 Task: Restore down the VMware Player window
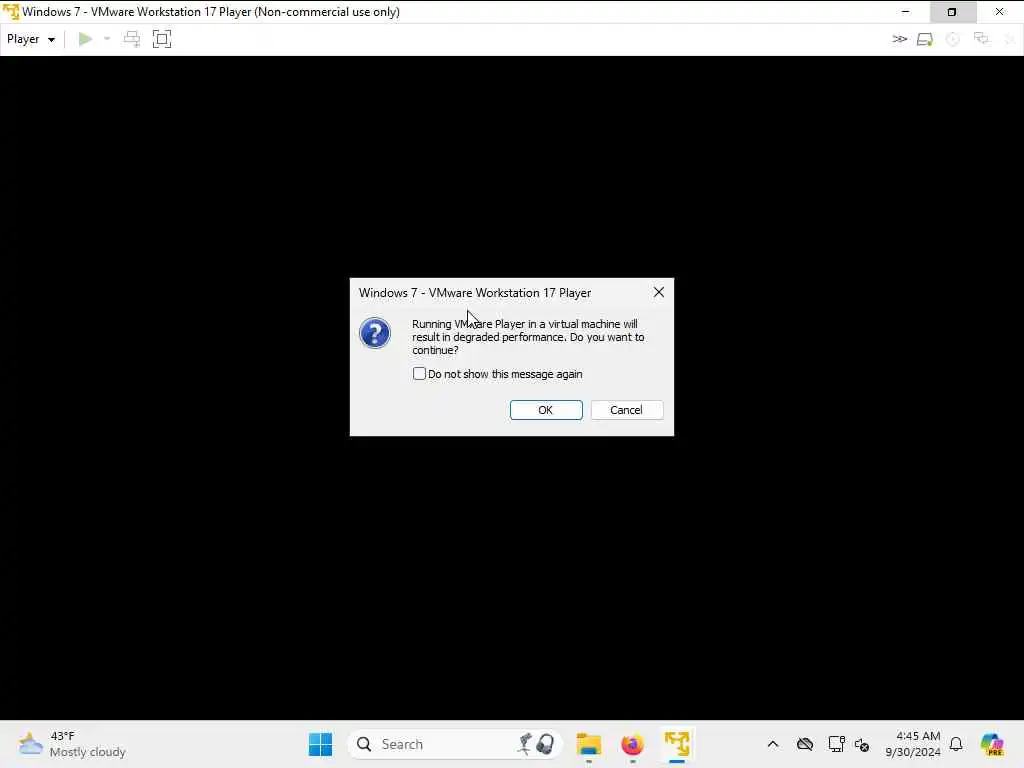(x=952, y=12)
